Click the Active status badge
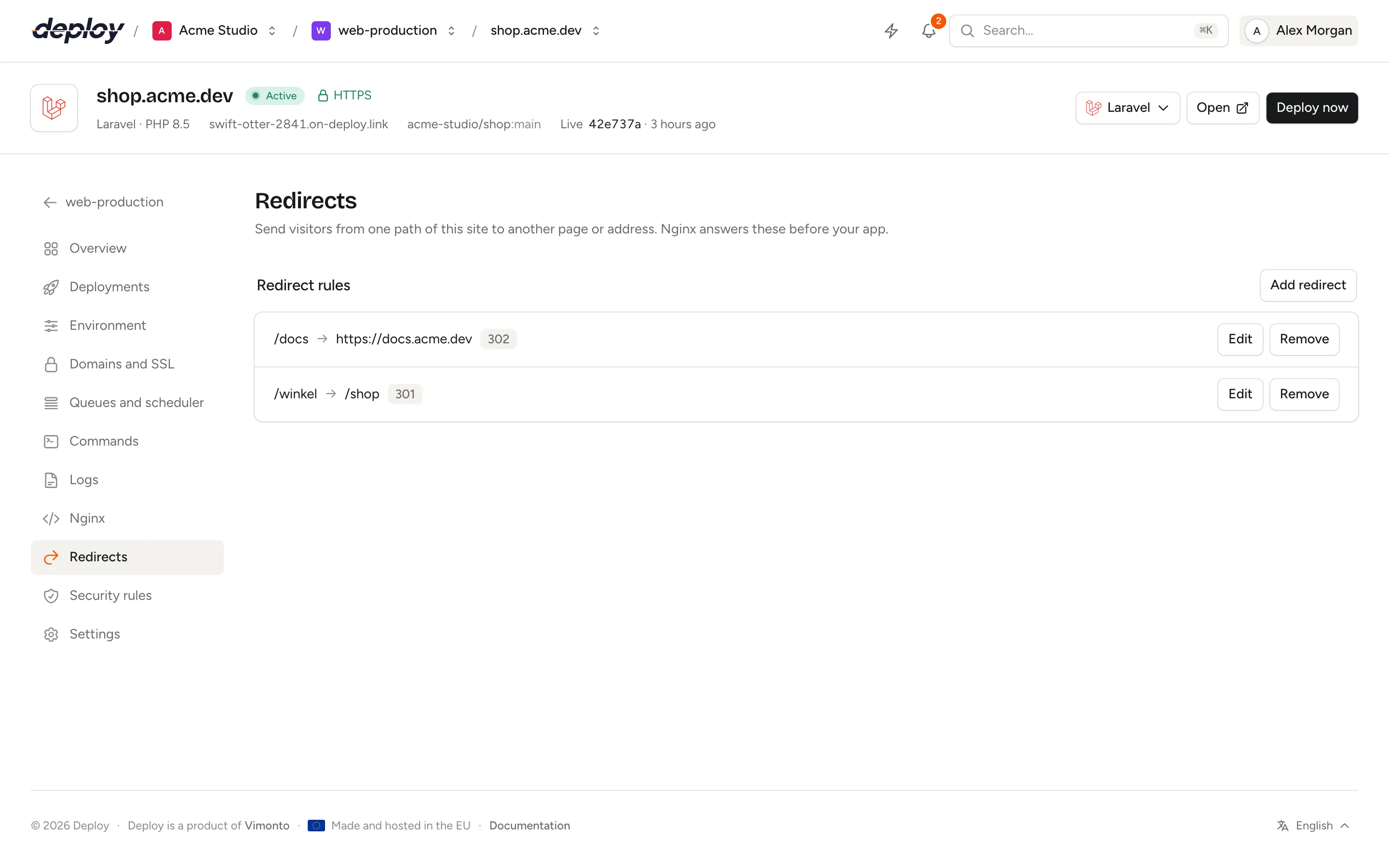 275,96
